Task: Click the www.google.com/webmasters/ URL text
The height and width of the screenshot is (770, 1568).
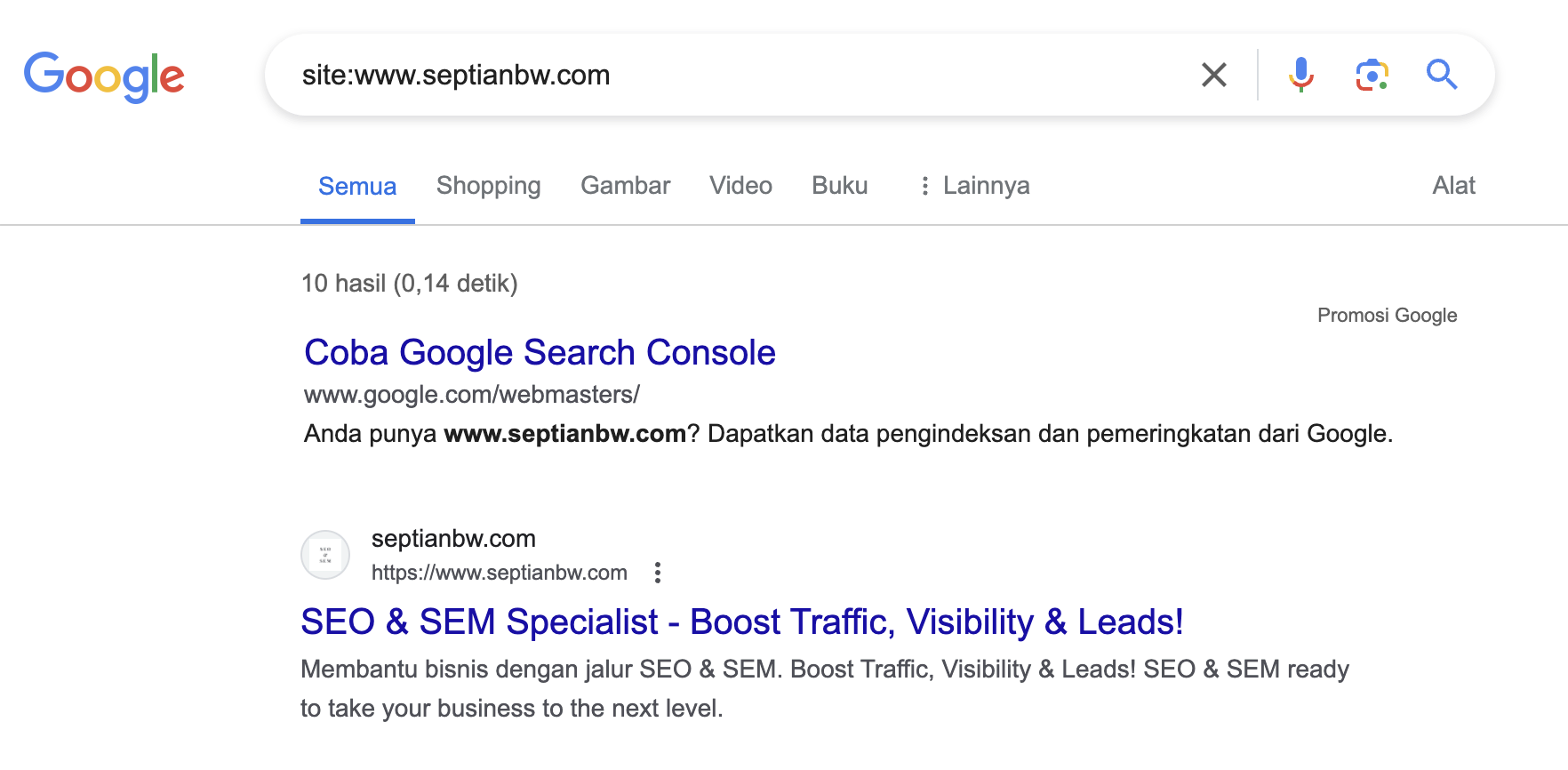Action: pos(471,395)
